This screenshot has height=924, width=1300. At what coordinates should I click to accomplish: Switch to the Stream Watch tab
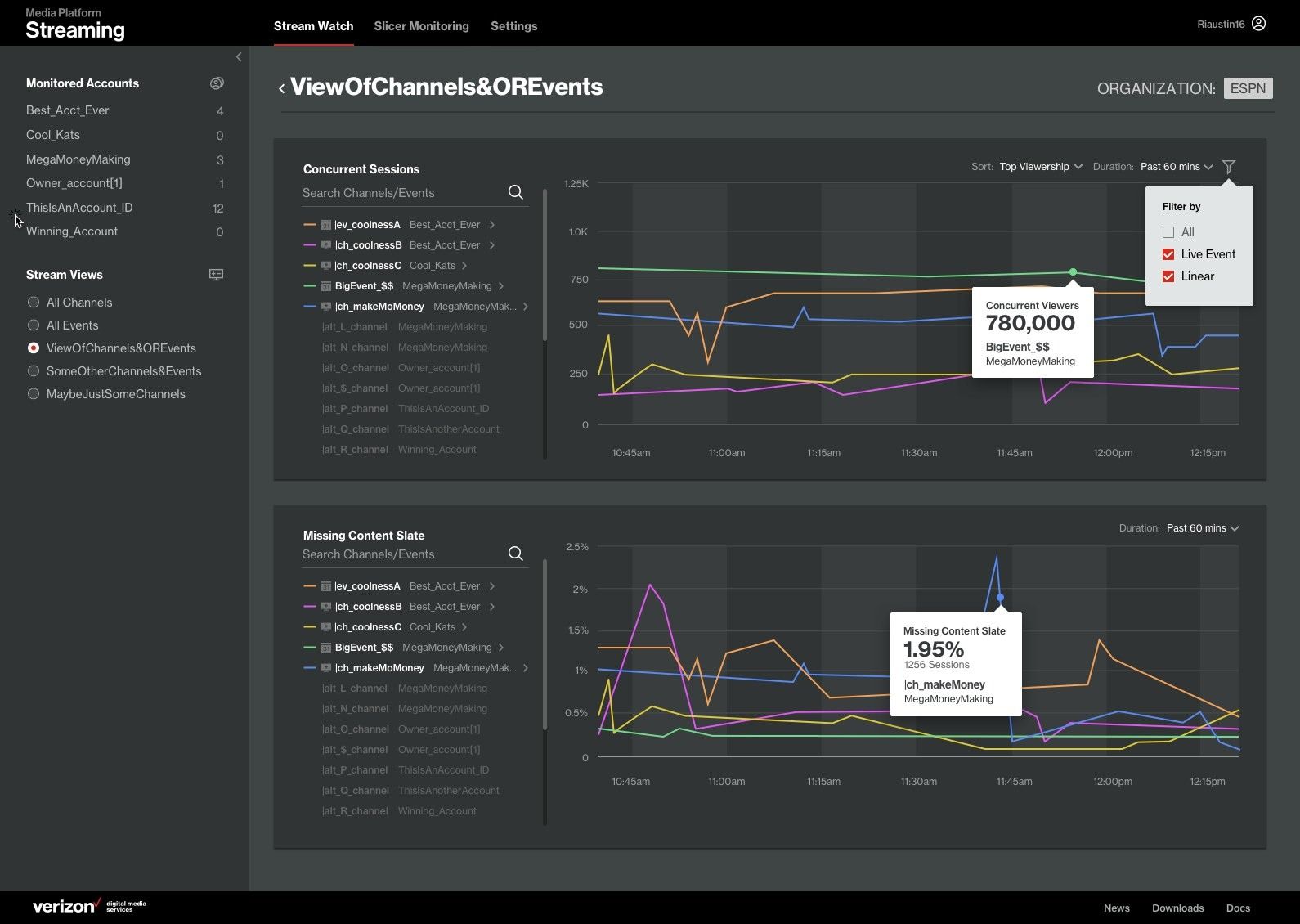coord(313,26)
